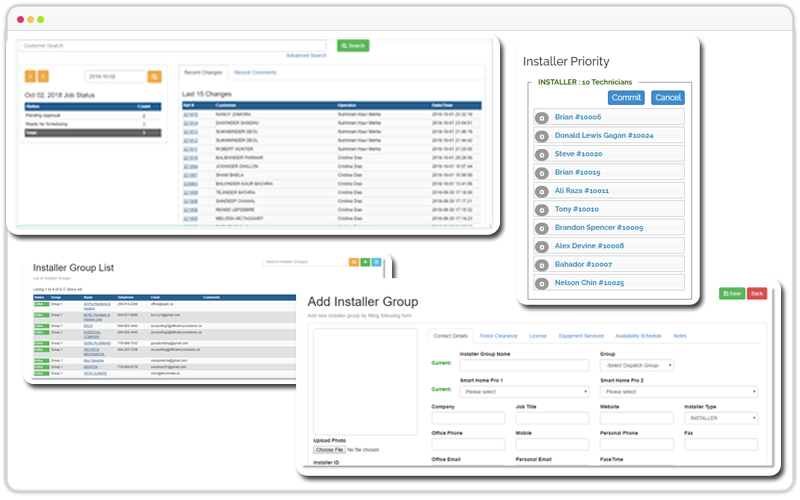Image resolution: width=800 pixels, height=500 pixels.
Task: Click the drag handle beside Tony #10010
Action: [x=542, y=209]
